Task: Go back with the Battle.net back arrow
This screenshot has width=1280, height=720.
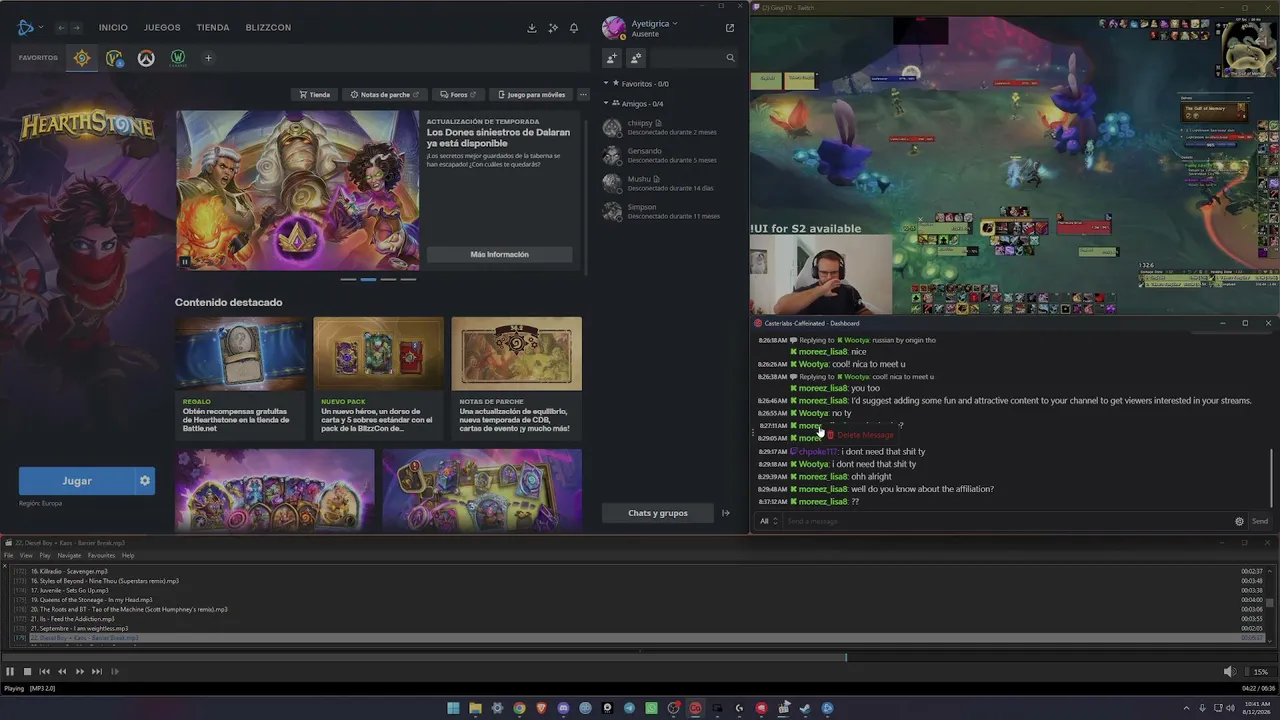Action: [61, 28]
